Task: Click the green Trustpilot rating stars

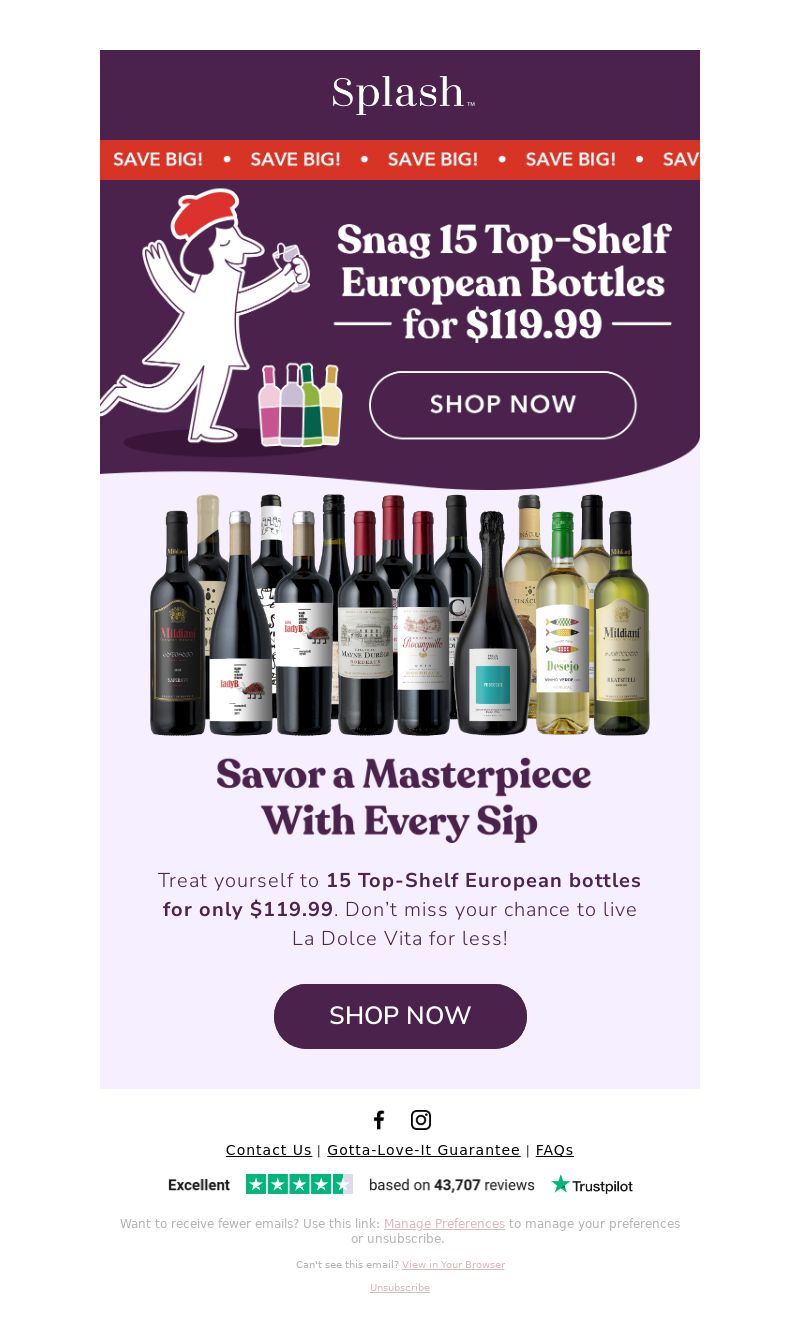Action: point(299,1184)
